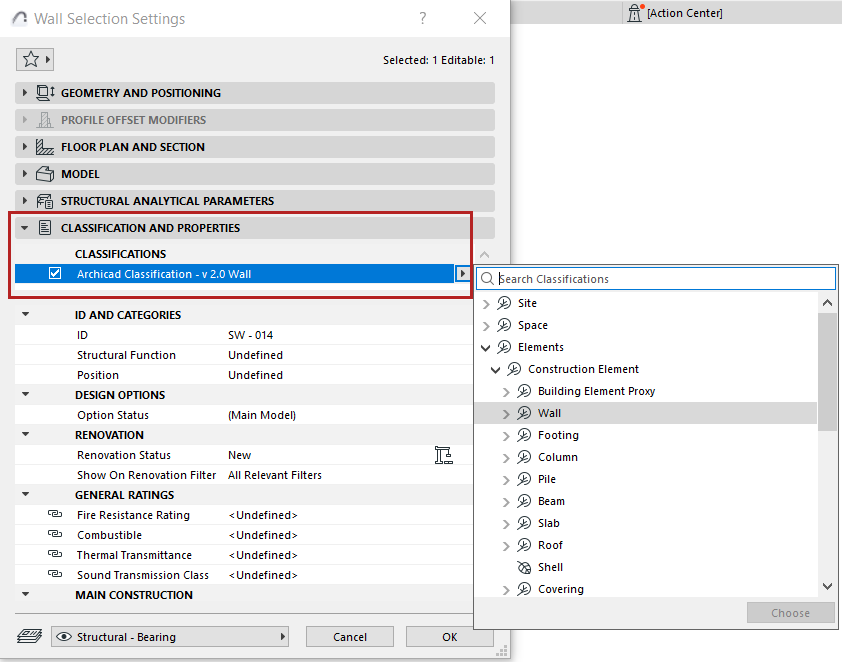Click the Renovation Status New value
842x662 pixels.
point(239,455)
